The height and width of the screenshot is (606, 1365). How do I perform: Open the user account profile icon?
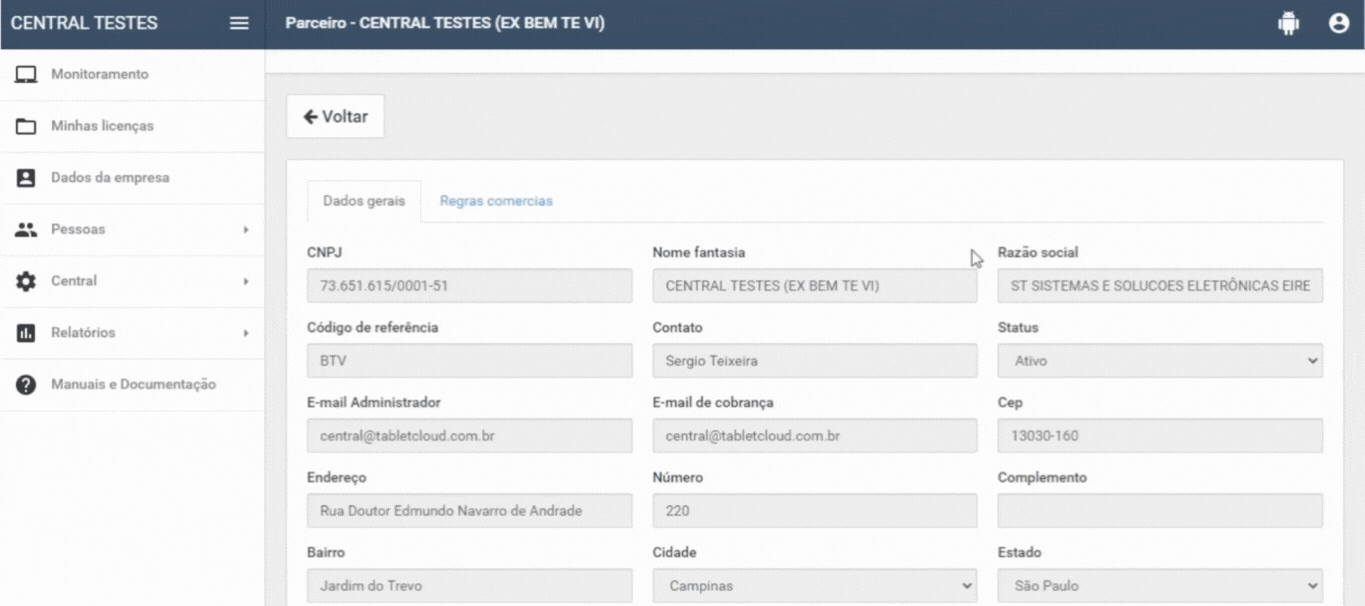tap(1339, 24)
